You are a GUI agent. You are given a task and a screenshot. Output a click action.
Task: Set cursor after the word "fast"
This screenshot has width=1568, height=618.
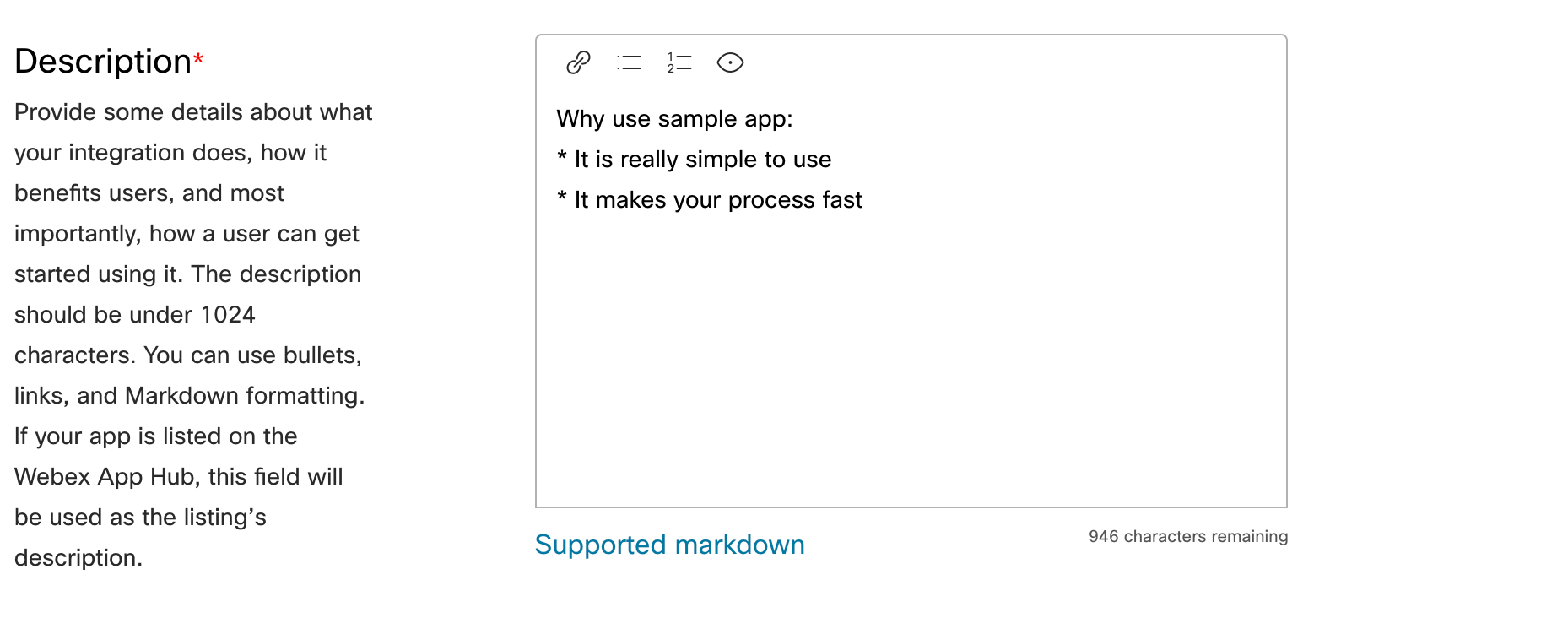pyautogui.click(x=864, y=200)
